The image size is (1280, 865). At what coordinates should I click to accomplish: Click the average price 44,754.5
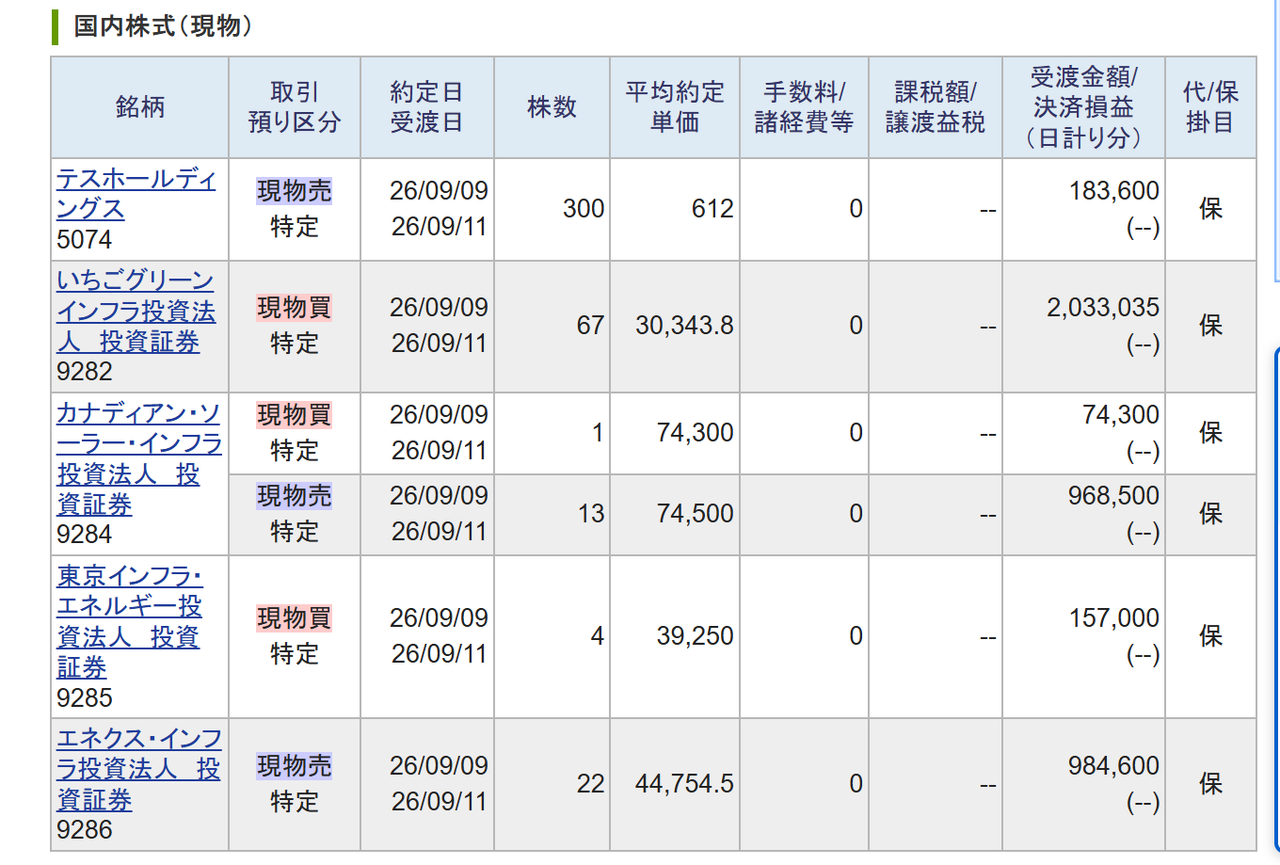pos(684,784)
